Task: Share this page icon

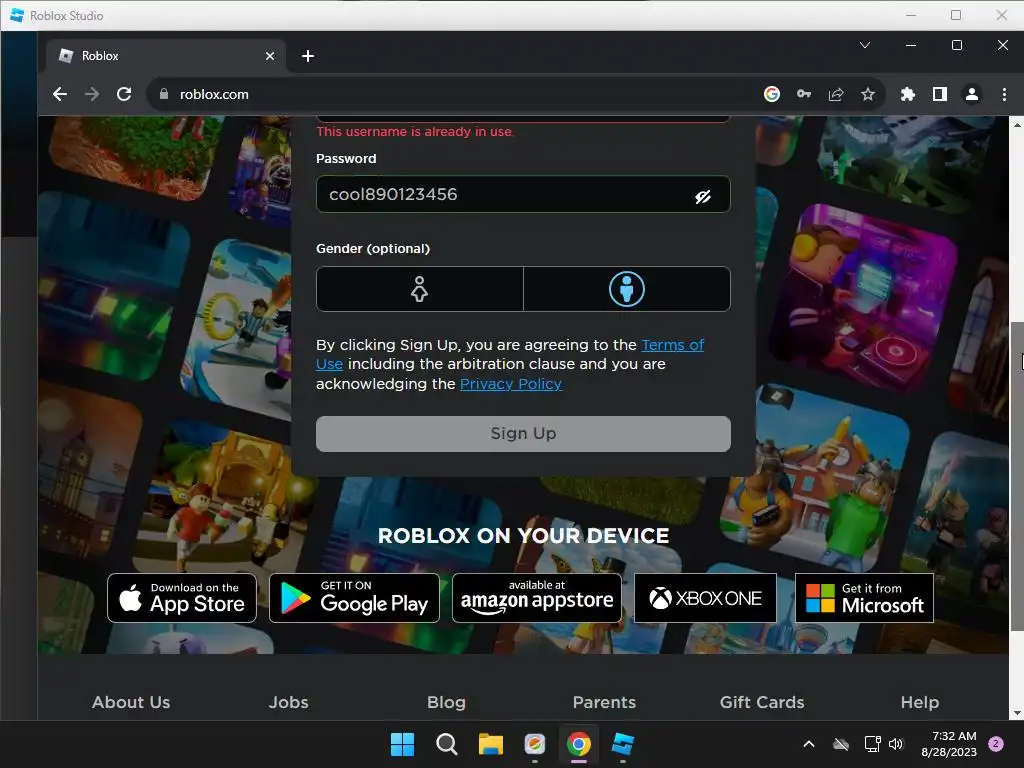Action: point(836,94)
